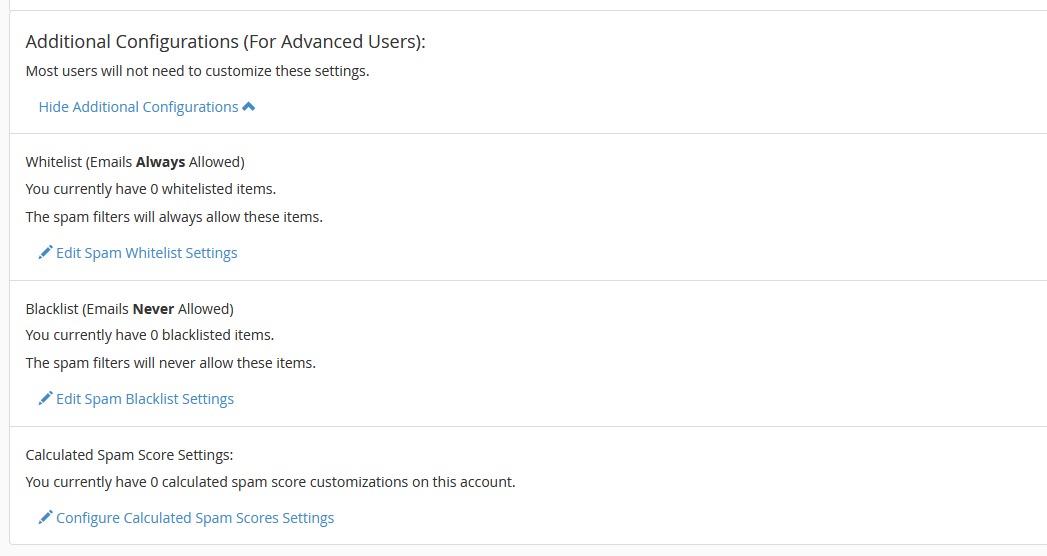This screenshot has height=556, width=1047.
Task: Open Configure Calculated Spam Scores Settings link
Action: click(195, 518)
